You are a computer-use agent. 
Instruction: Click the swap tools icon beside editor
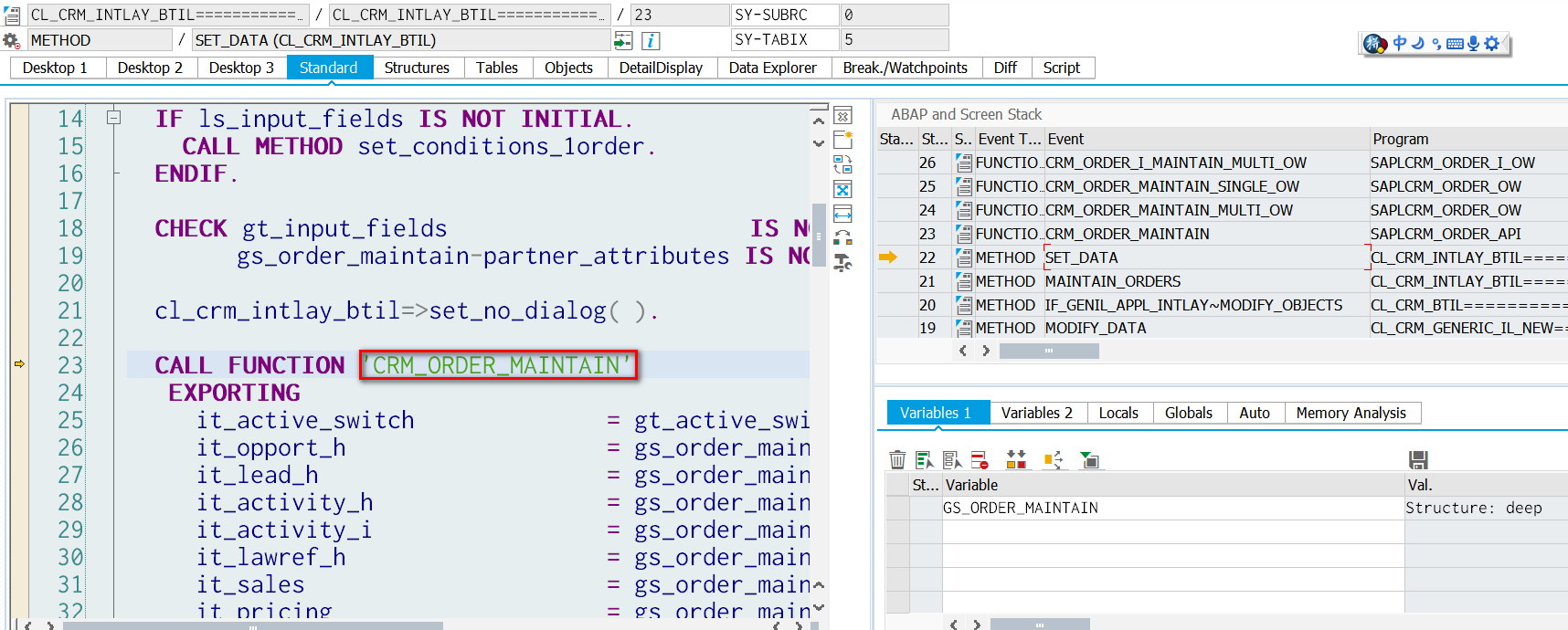pyautogui.click(x=842, y=164)
